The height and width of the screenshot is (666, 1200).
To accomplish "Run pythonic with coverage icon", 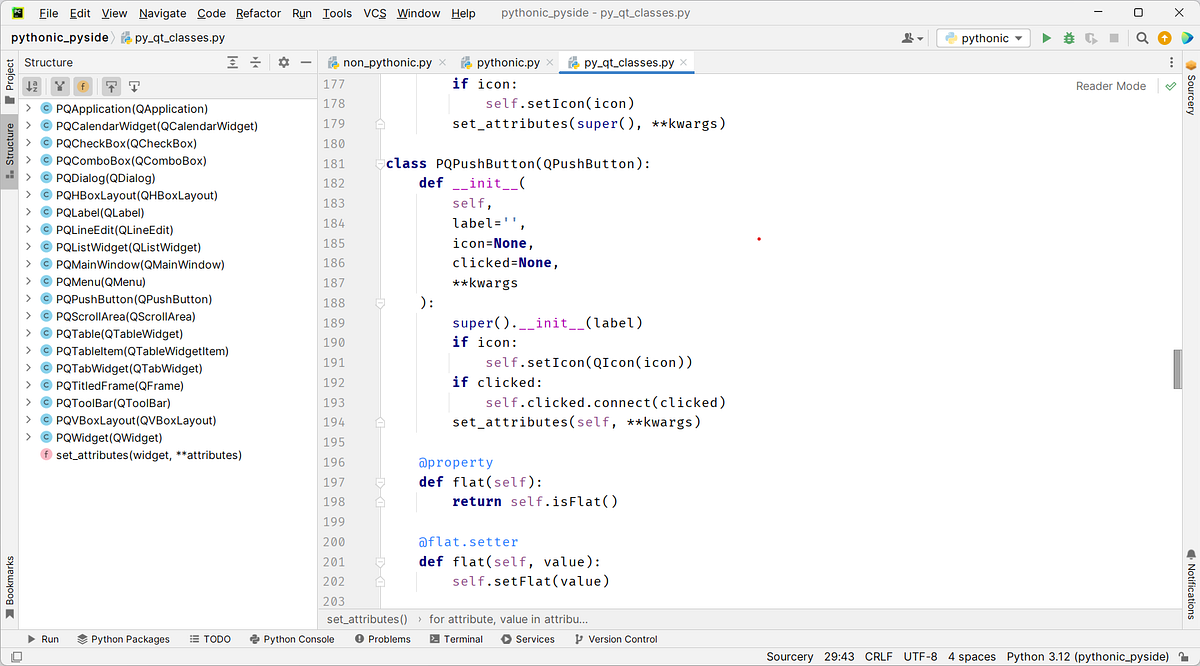I will coord(1090,37).
